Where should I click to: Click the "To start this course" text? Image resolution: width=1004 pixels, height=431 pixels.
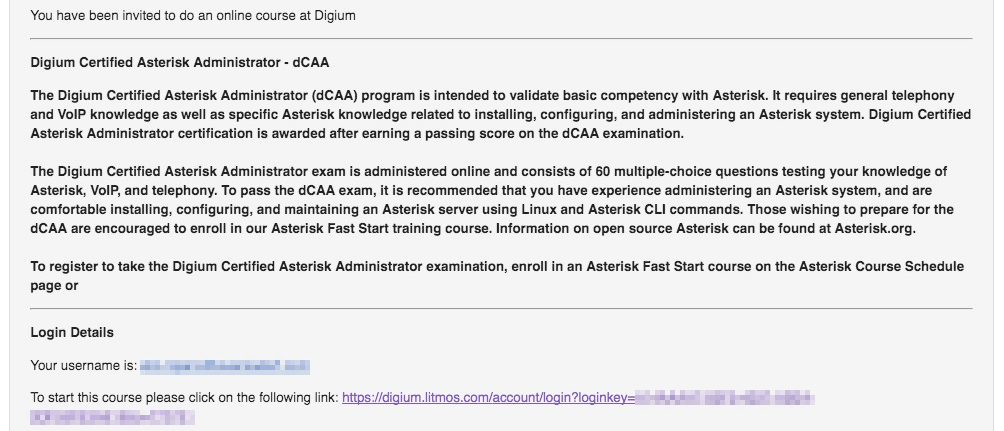(x=184, y=398)
